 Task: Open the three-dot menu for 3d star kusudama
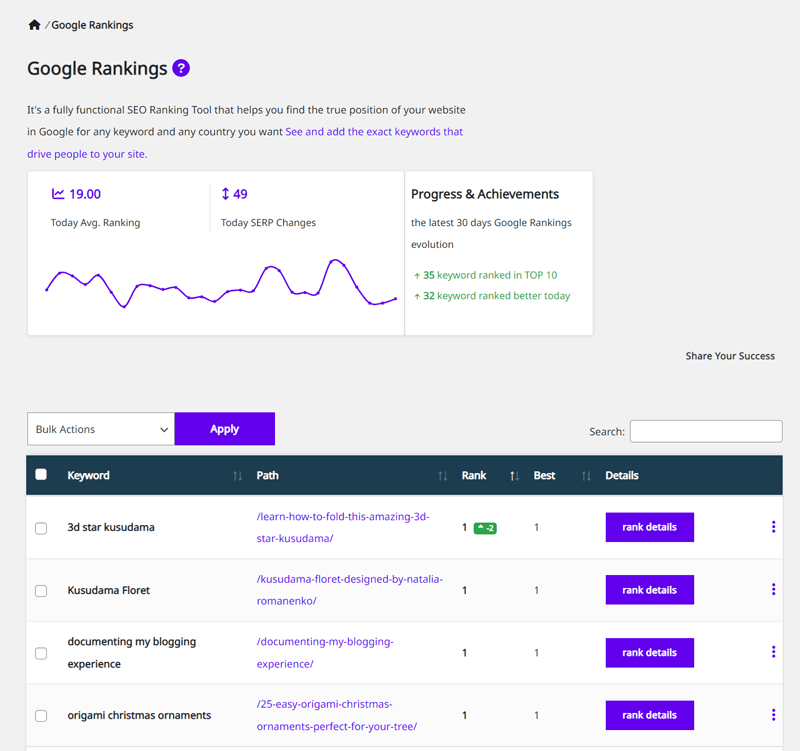773,527
